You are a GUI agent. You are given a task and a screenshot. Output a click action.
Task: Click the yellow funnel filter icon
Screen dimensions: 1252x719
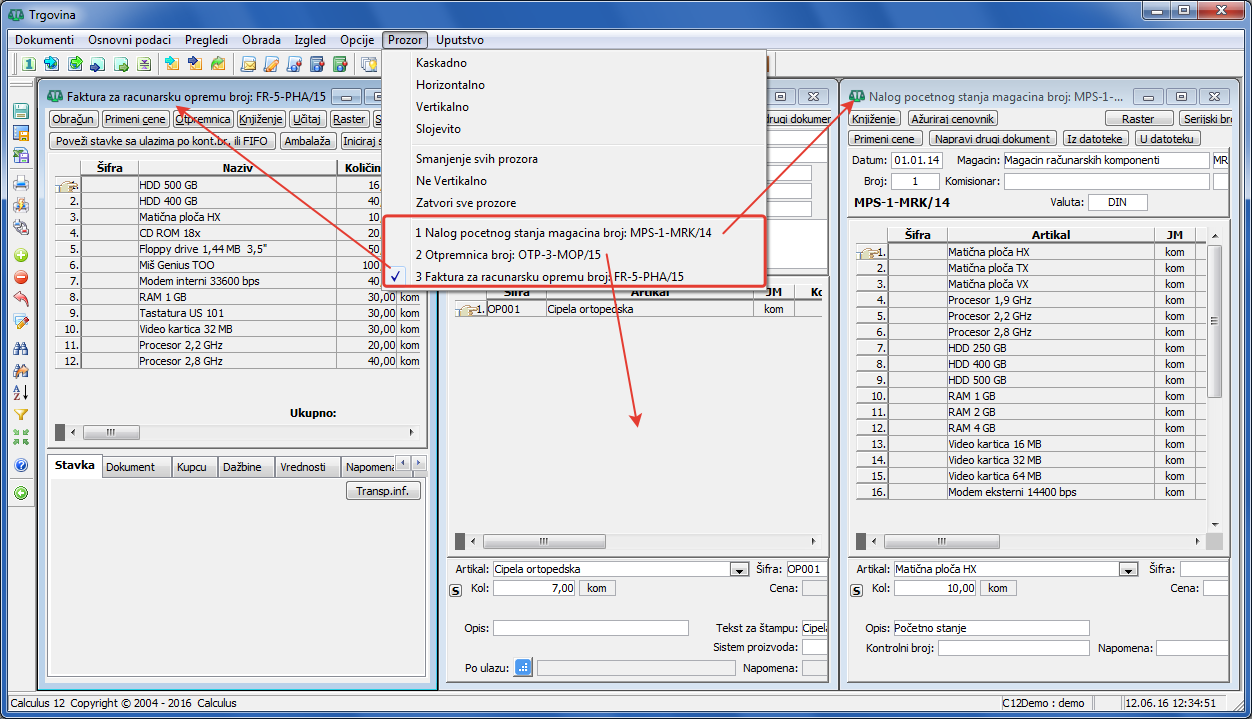point(21,415)
